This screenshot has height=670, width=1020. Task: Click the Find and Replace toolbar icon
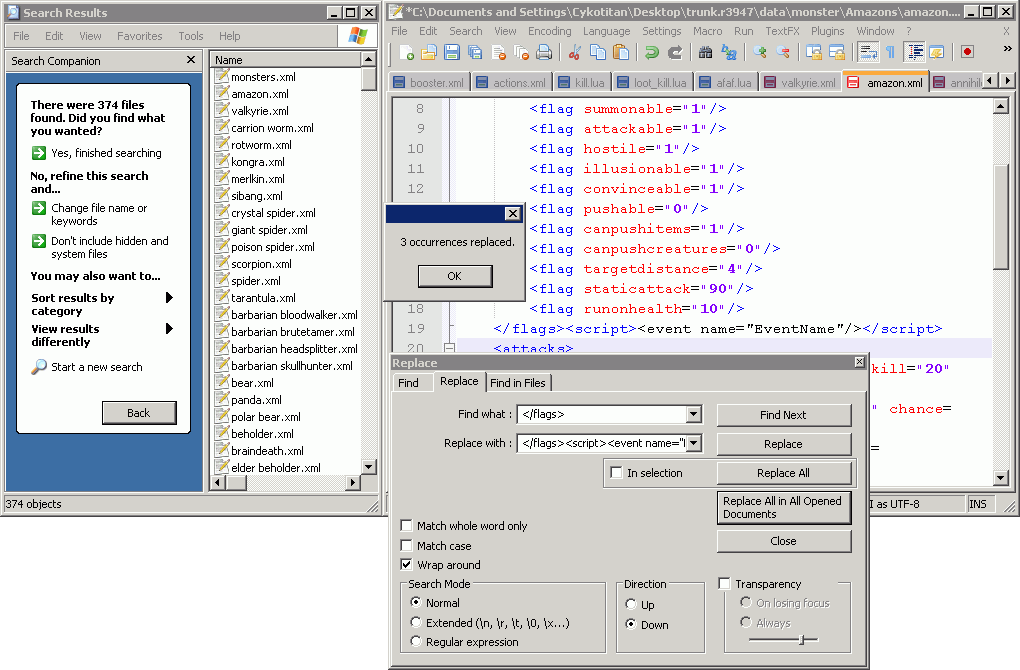(729, 53)
